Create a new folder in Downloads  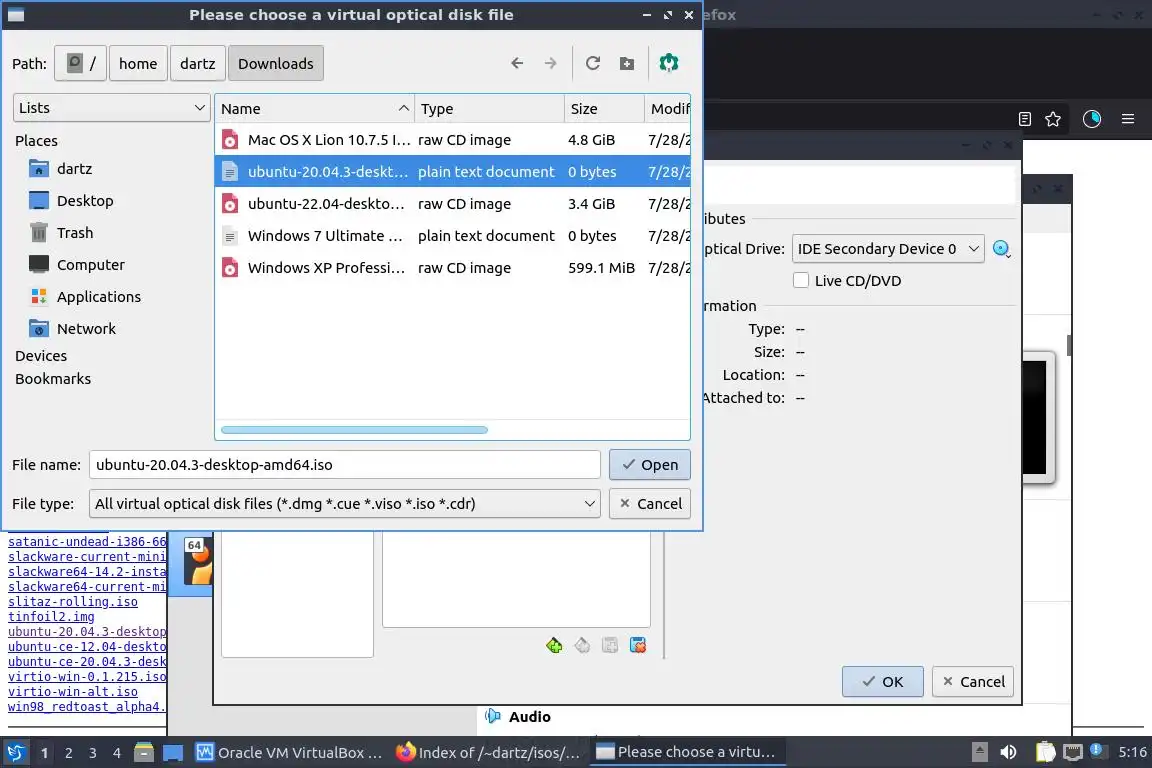tap(627, 63)
